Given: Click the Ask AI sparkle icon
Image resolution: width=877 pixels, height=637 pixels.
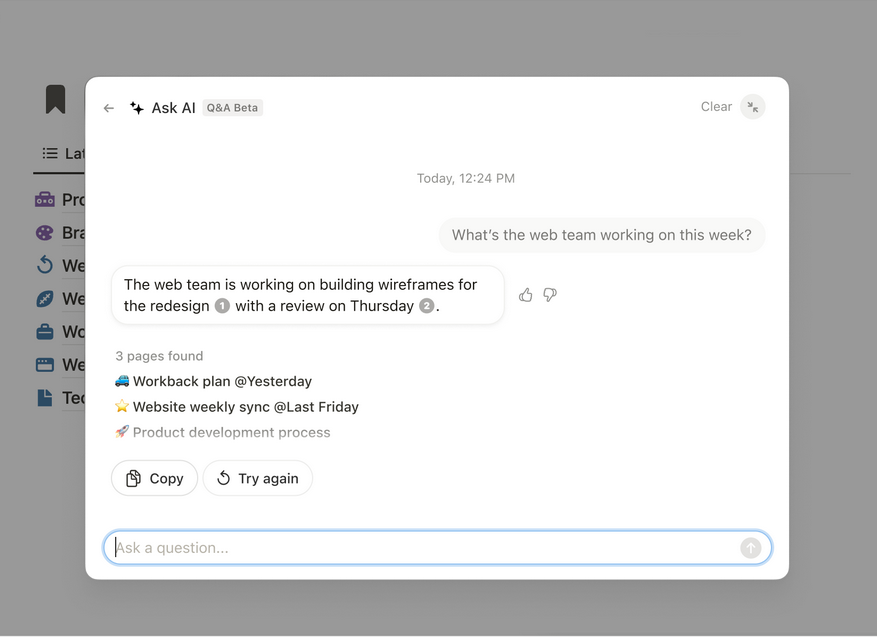Looking at the screenshot, I should pyautogui.click(x=136, y=107).
